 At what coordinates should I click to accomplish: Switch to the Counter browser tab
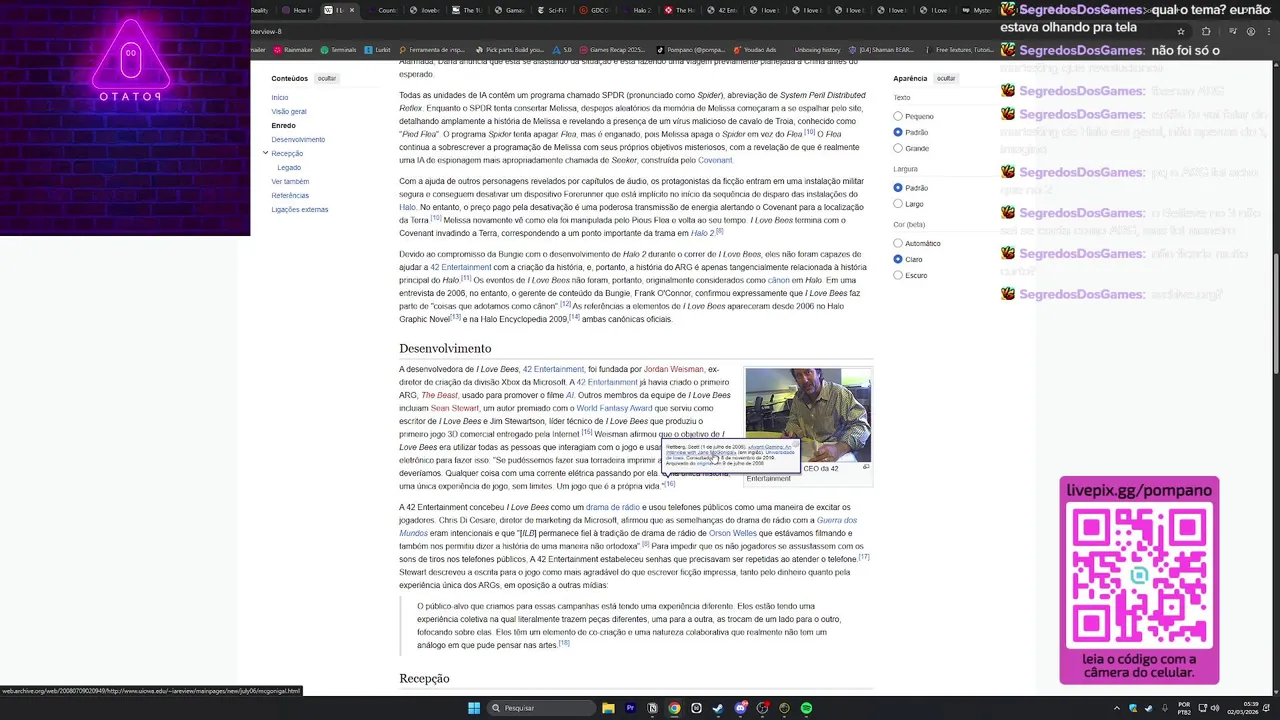coord(386,10)
